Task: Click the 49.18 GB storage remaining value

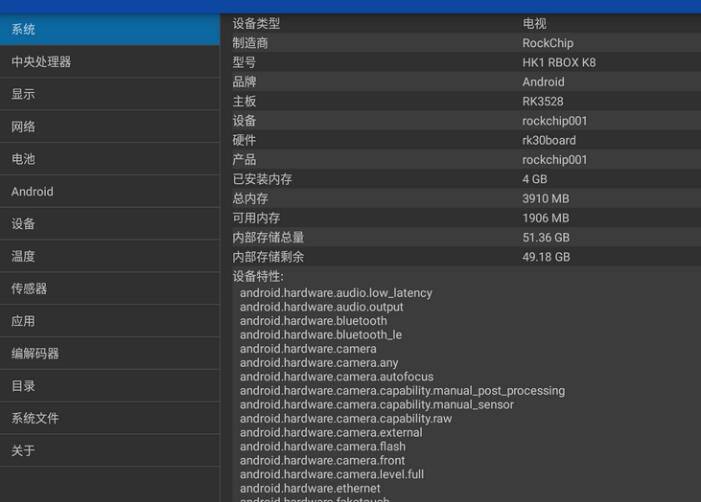Action: click(x=546, y=257)
